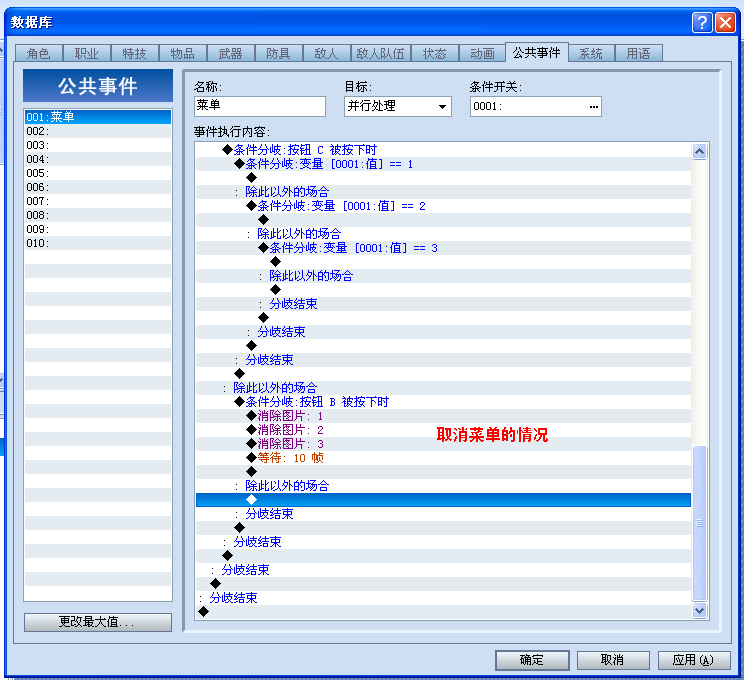
Task: Select the 消除图片: 3 command
Action: tap(443, 444)
